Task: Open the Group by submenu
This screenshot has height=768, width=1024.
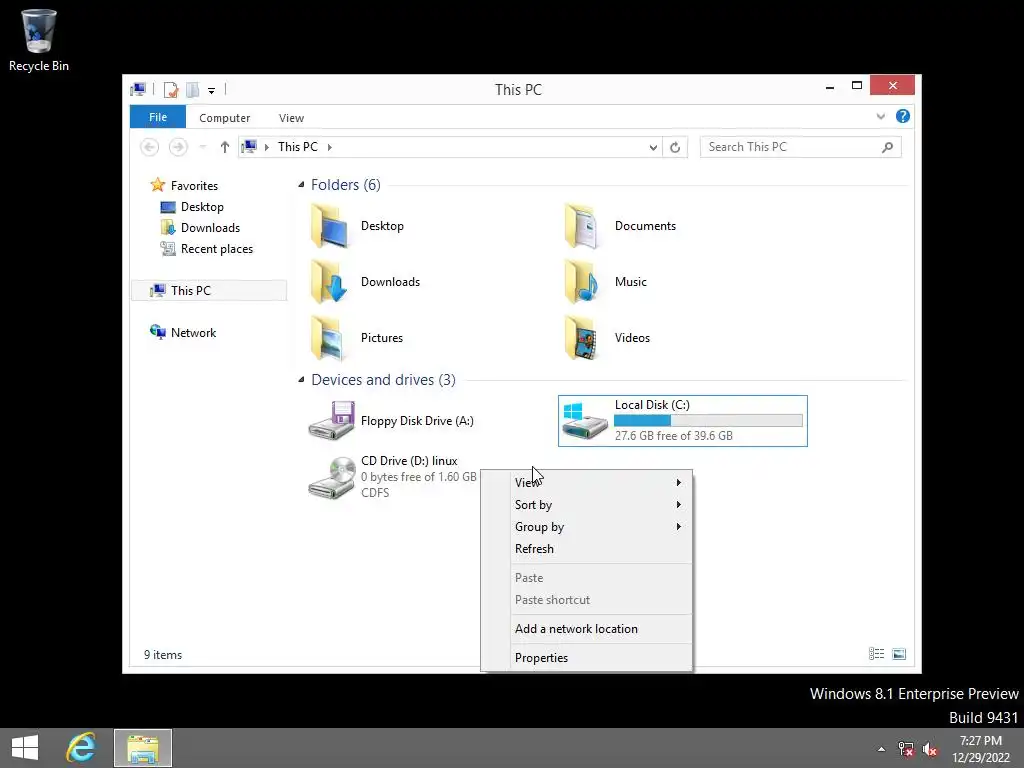Action: [586, 527]
